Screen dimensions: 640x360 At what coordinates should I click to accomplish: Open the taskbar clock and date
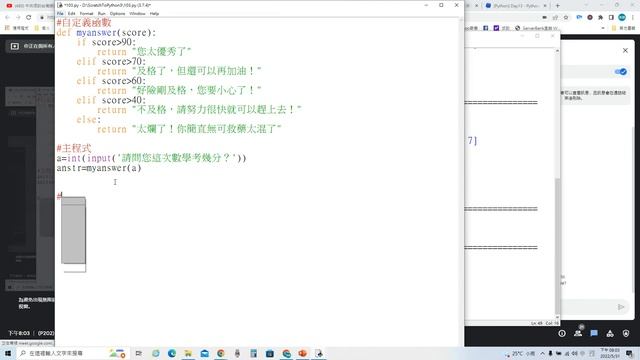coord(609,353)
